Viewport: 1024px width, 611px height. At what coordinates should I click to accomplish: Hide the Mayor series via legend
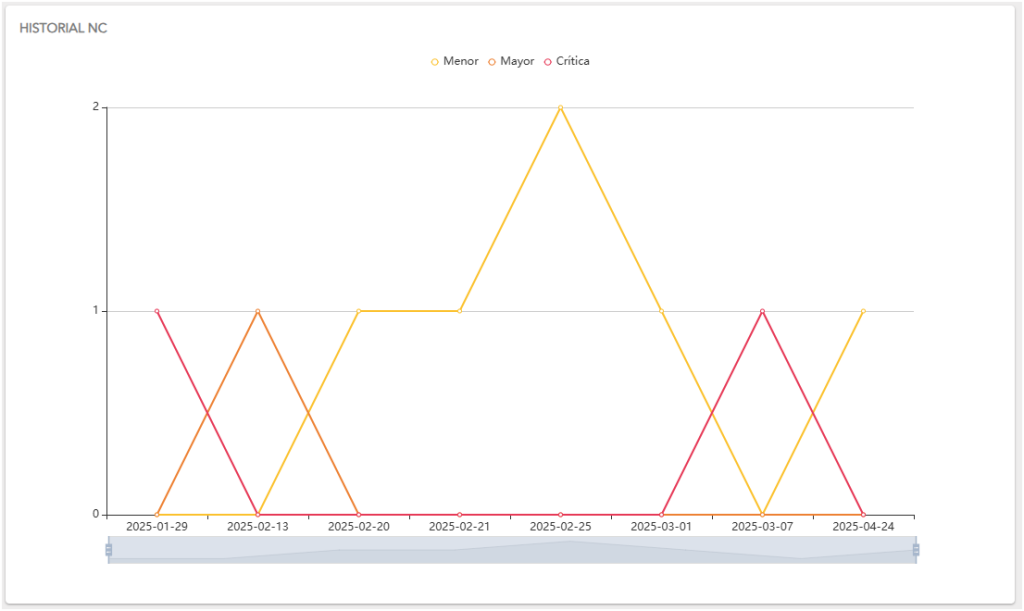pyautogui.click(x=511, y=61)
